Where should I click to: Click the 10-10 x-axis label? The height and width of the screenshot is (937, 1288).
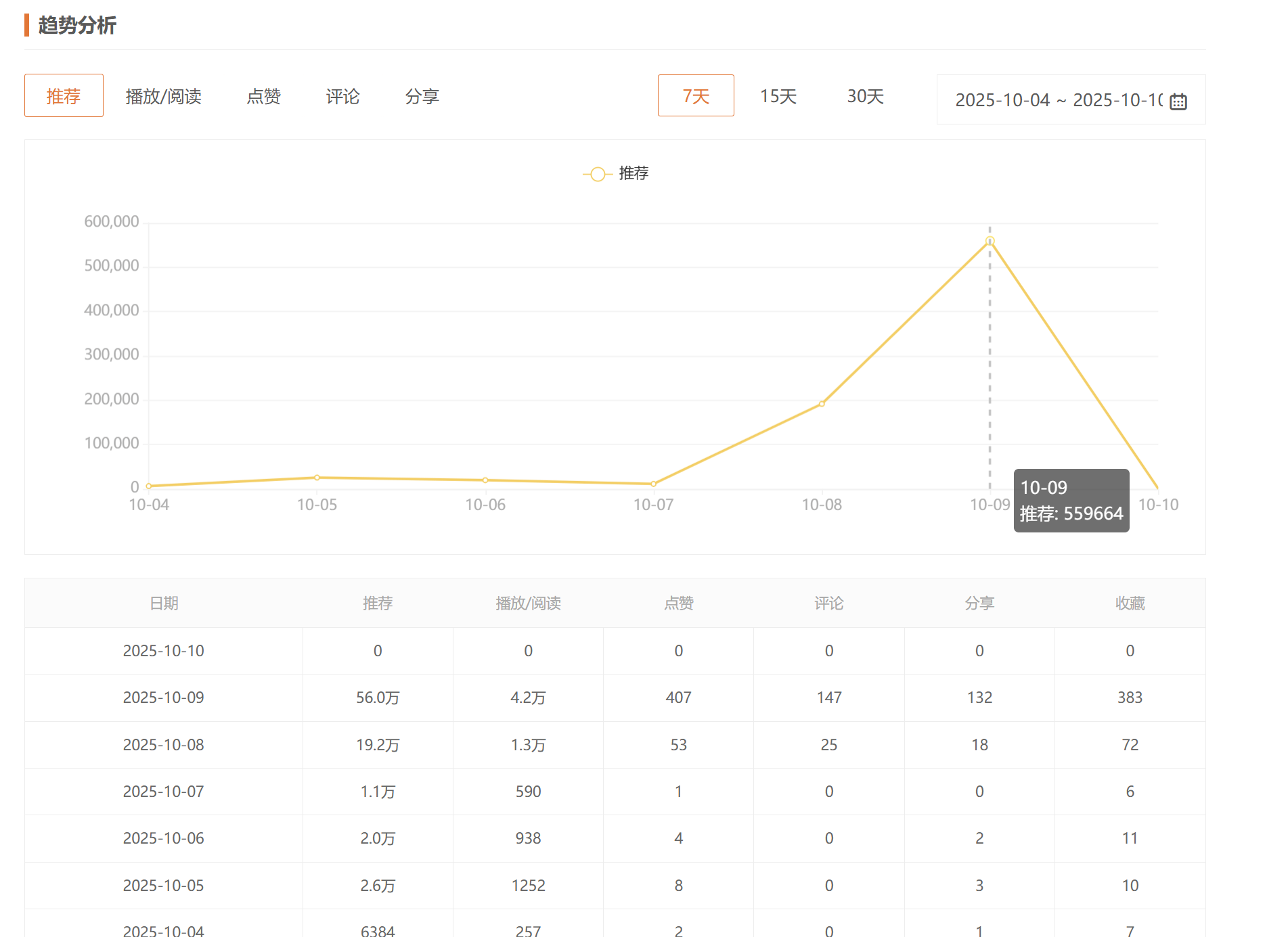pos(1158,505)
